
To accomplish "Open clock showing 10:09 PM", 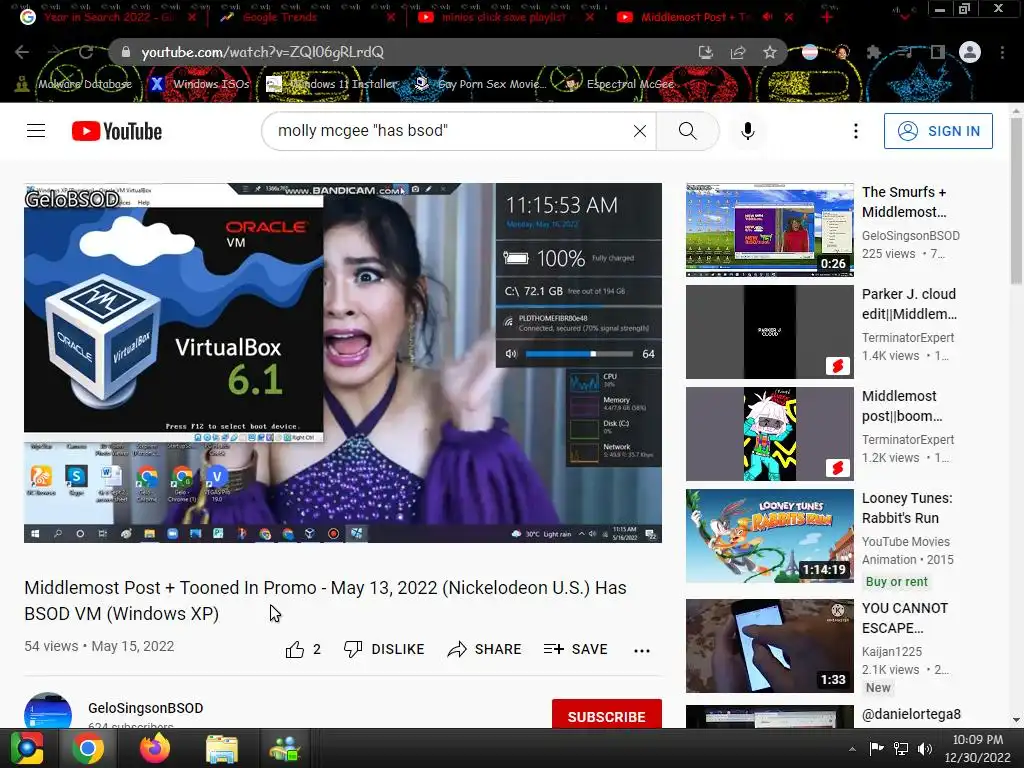I will coord(977,748).
